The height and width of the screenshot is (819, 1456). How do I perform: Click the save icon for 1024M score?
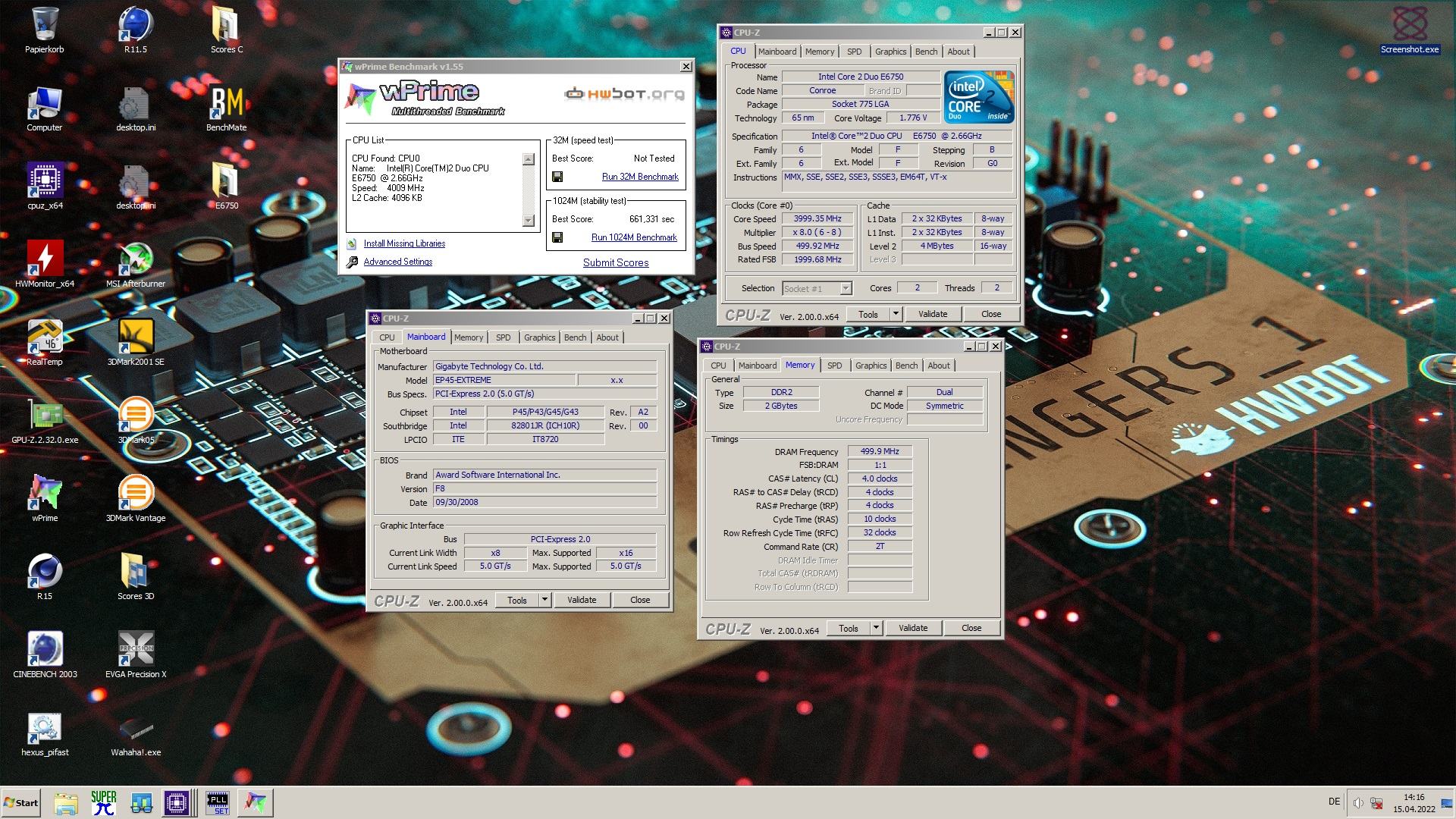point(557,237)
